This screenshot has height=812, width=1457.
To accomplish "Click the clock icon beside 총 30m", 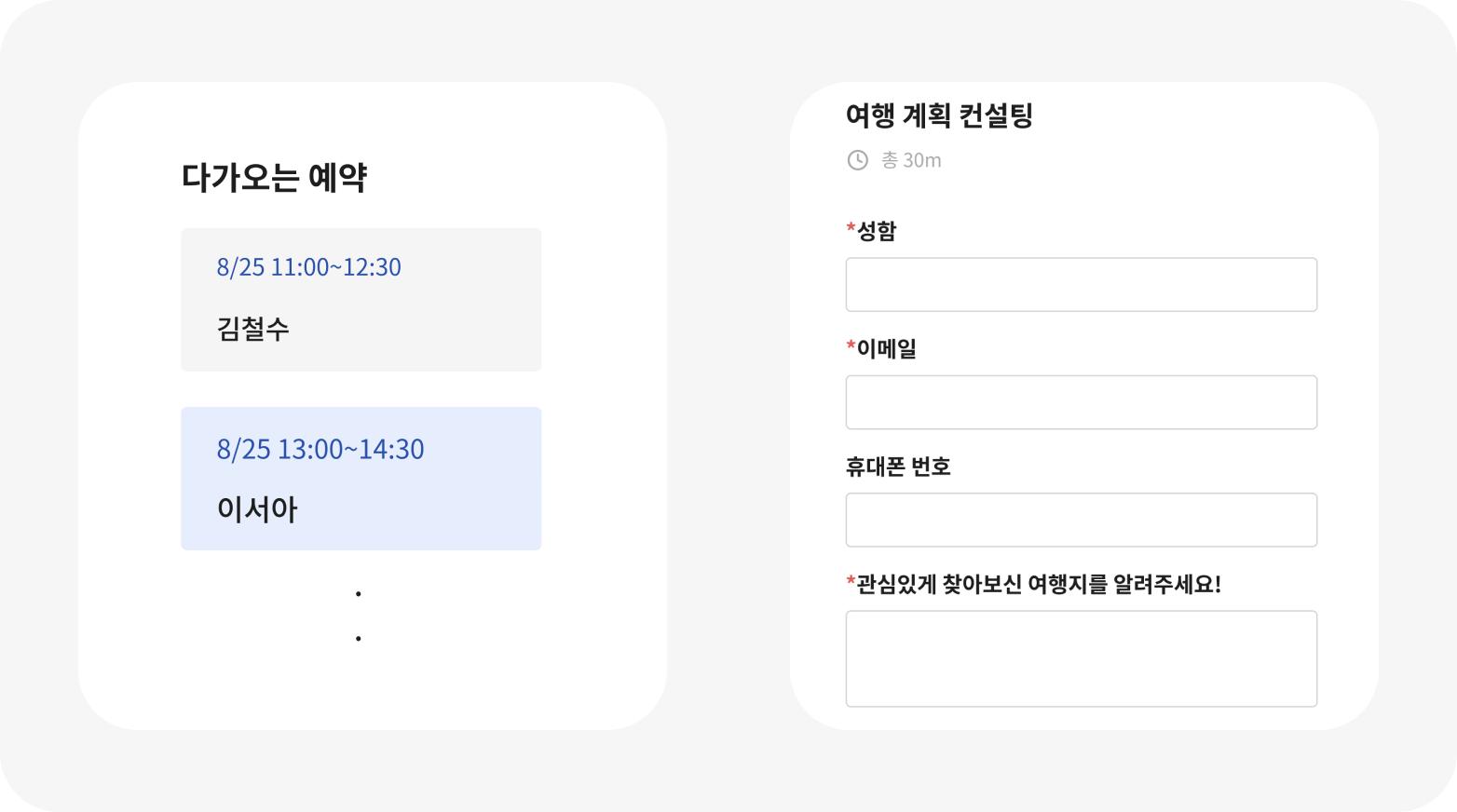I will coord(857,160).
